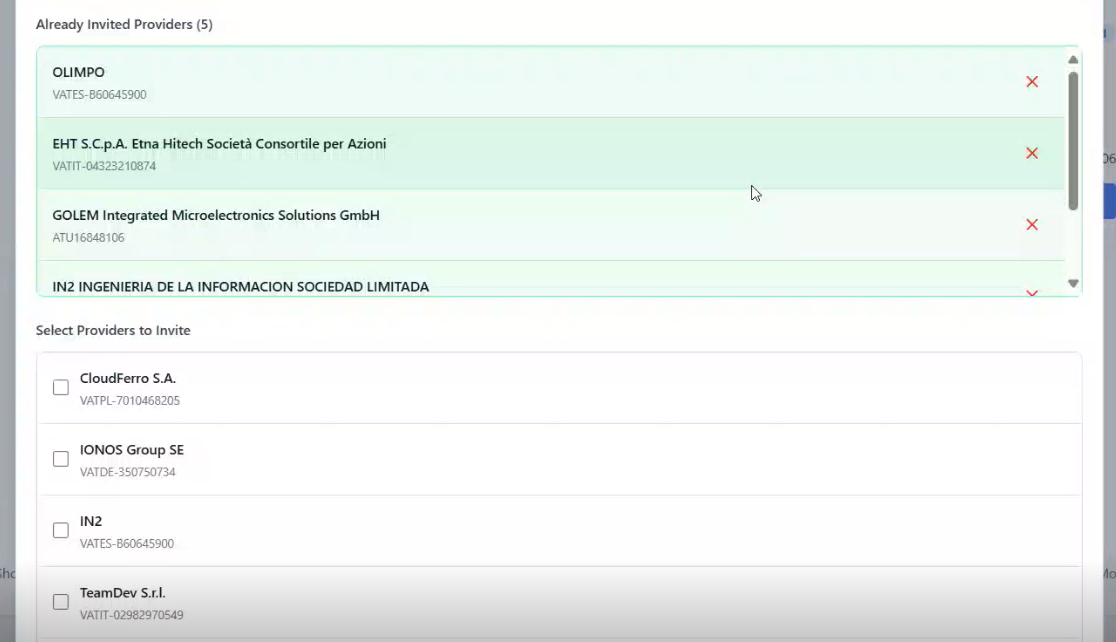1116x642 pixels.
Task: Check the box beside VATES-B60645900 IN2
Action: click(61, 530)
